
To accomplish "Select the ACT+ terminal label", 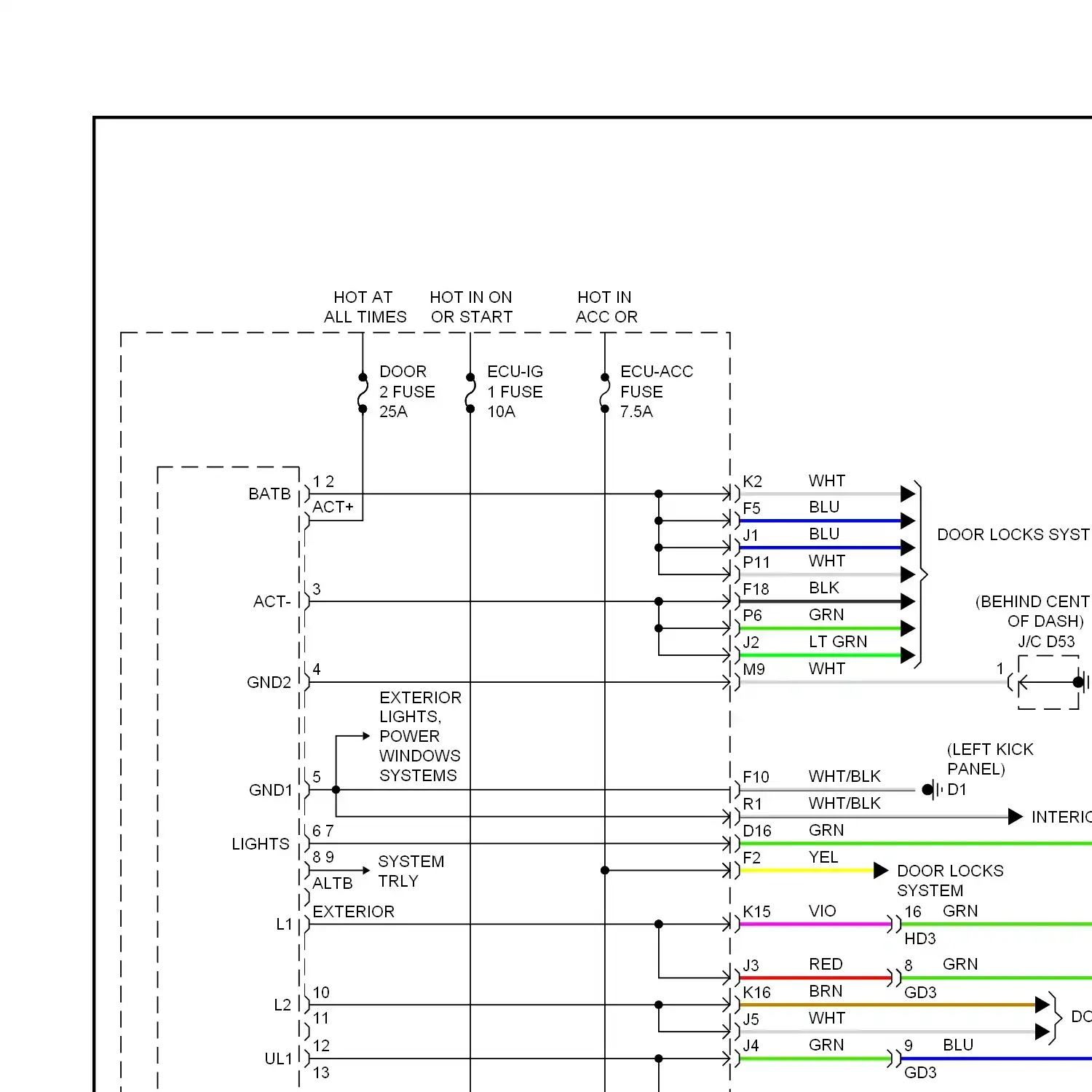I will point(333,507).
